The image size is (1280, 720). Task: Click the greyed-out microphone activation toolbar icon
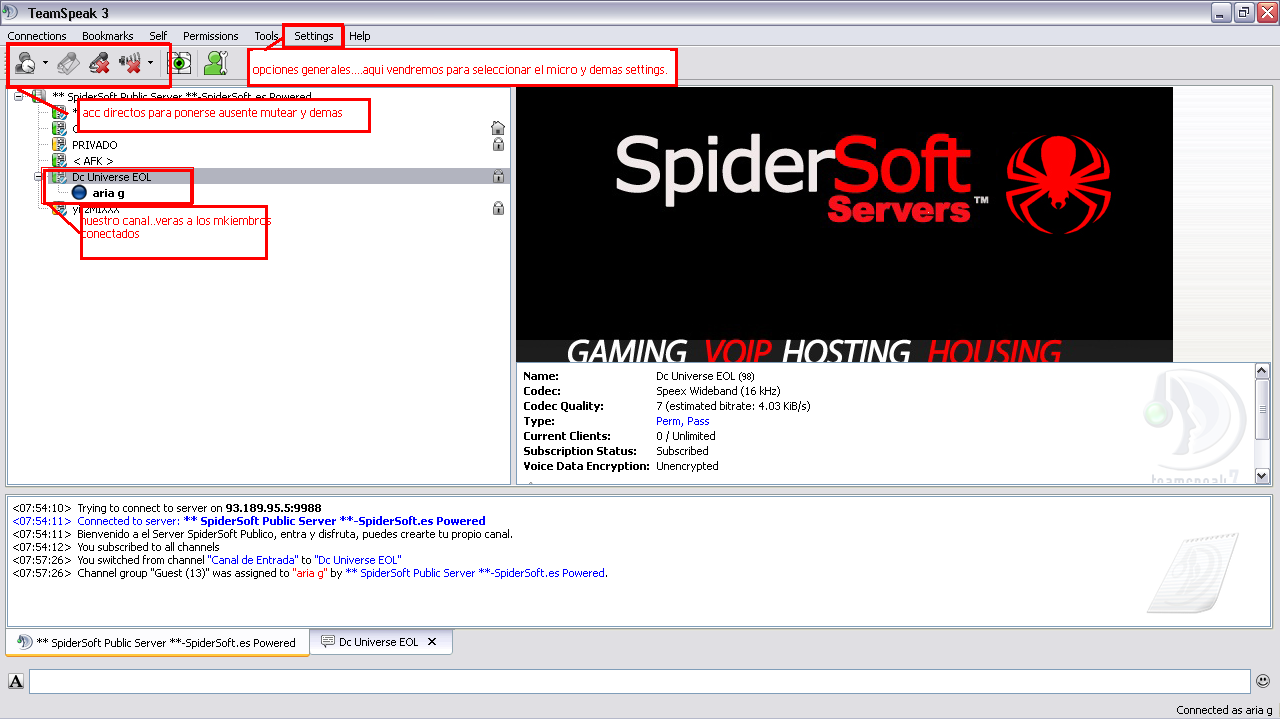coord(68,63)
